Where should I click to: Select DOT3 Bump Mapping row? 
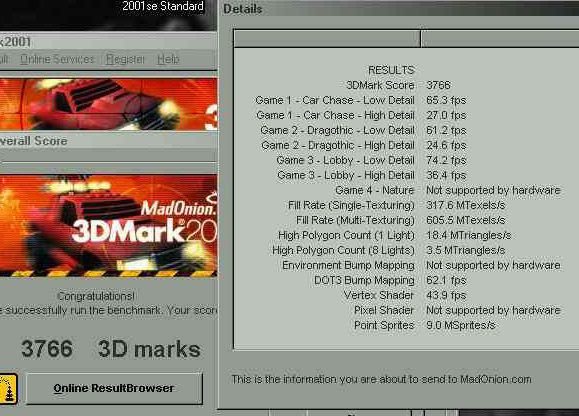coord(390,280)
